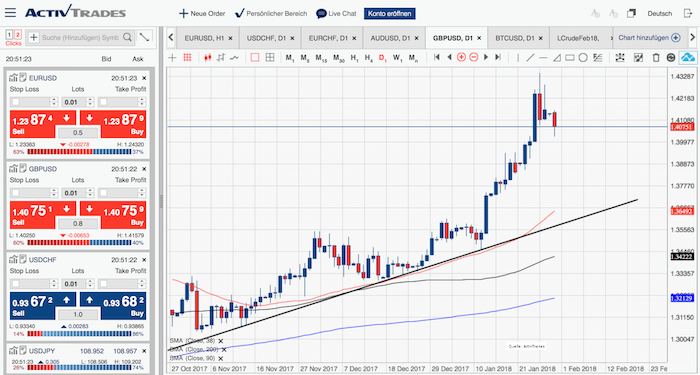The height and width of the screenshot is (375, 700).
Task: Click the round dark toolbar icon
Action: 671,57
